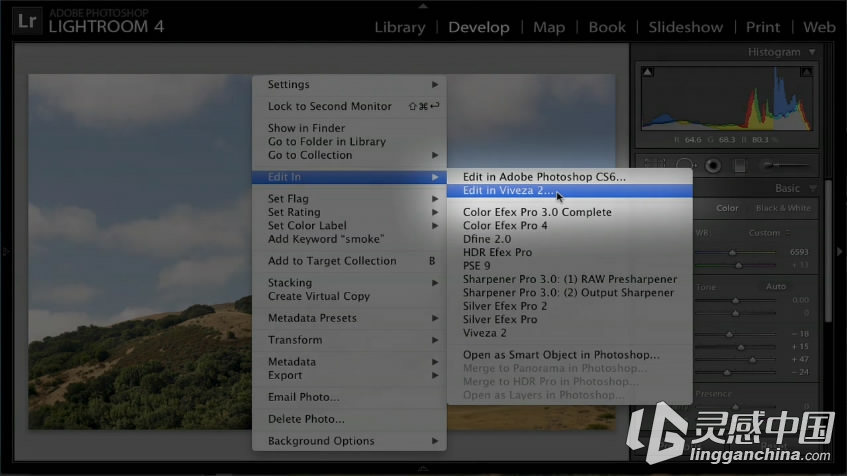Open the Web module
Screen dimensions: 847x476
pos(819,27)
